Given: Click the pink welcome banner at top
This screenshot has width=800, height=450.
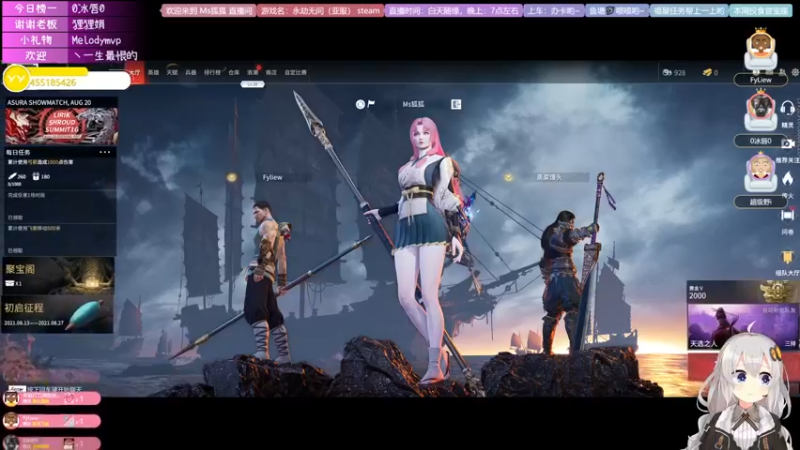Looking at the screenshot, I should pos(209,11).
